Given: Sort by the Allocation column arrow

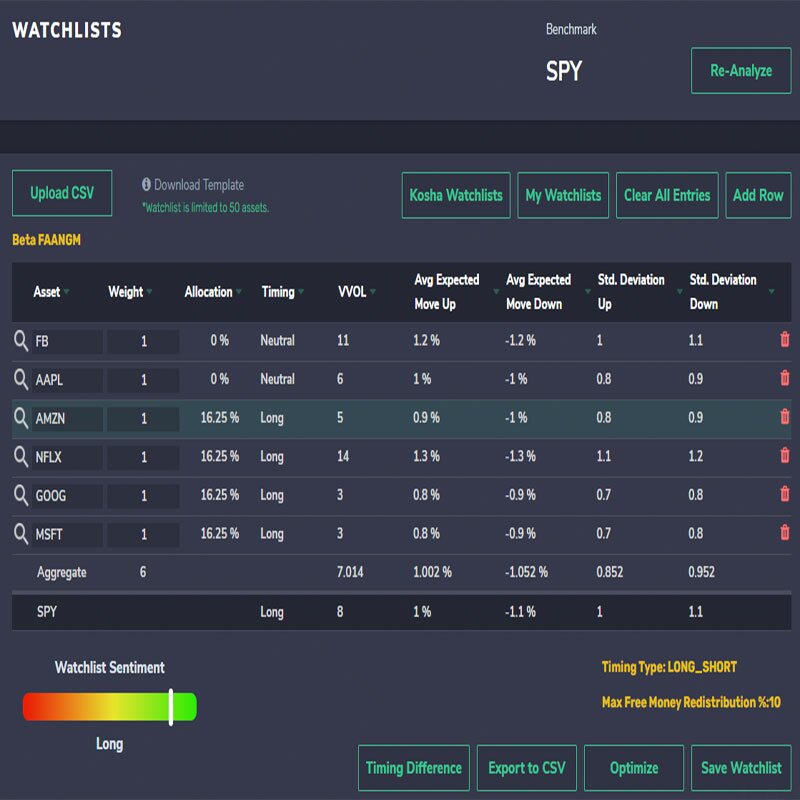Looking at the screenshot, I should [239, 292].
